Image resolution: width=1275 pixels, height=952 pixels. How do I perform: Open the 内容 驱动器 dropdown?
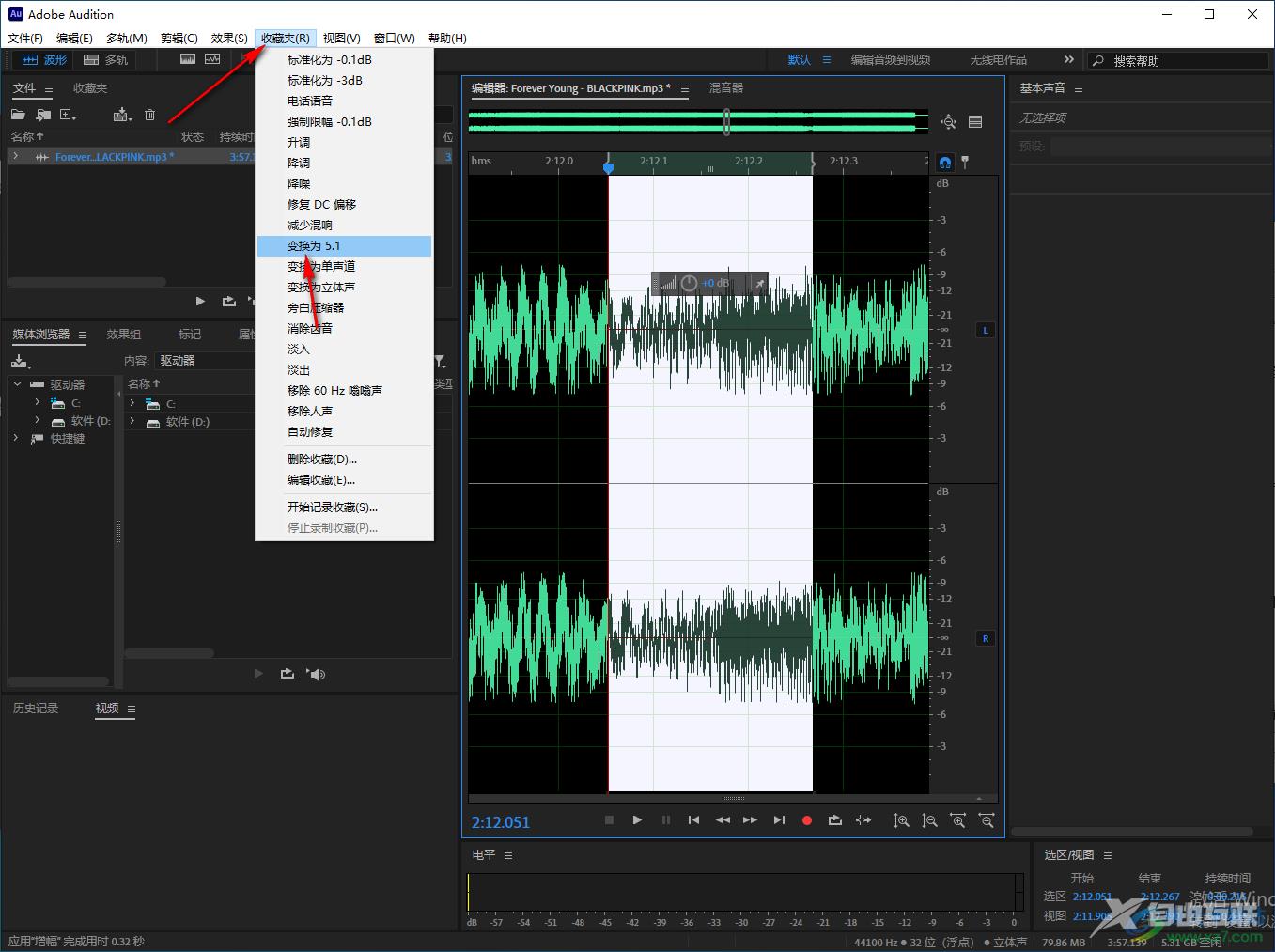[x=205, y=361]
